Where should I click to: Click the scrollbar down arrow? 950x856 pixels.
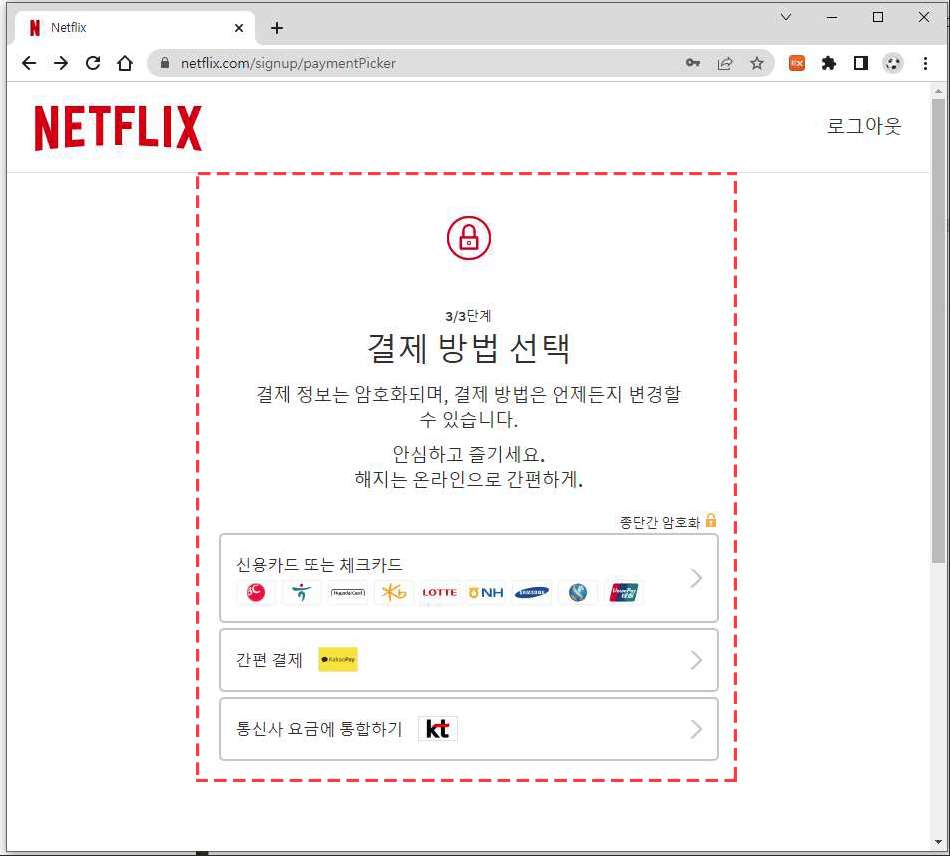click(938, 841)
